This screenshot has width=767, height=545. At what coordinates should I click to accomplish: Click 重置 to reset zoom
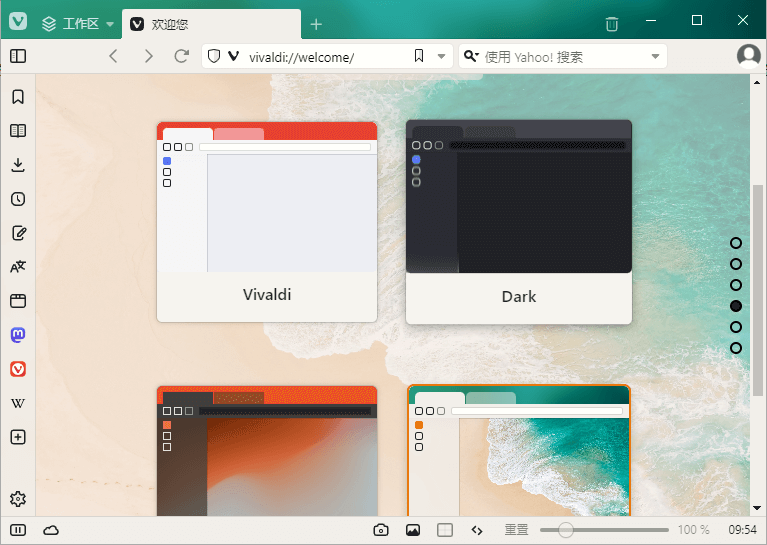pyautogui.click(x=517, y=530)
